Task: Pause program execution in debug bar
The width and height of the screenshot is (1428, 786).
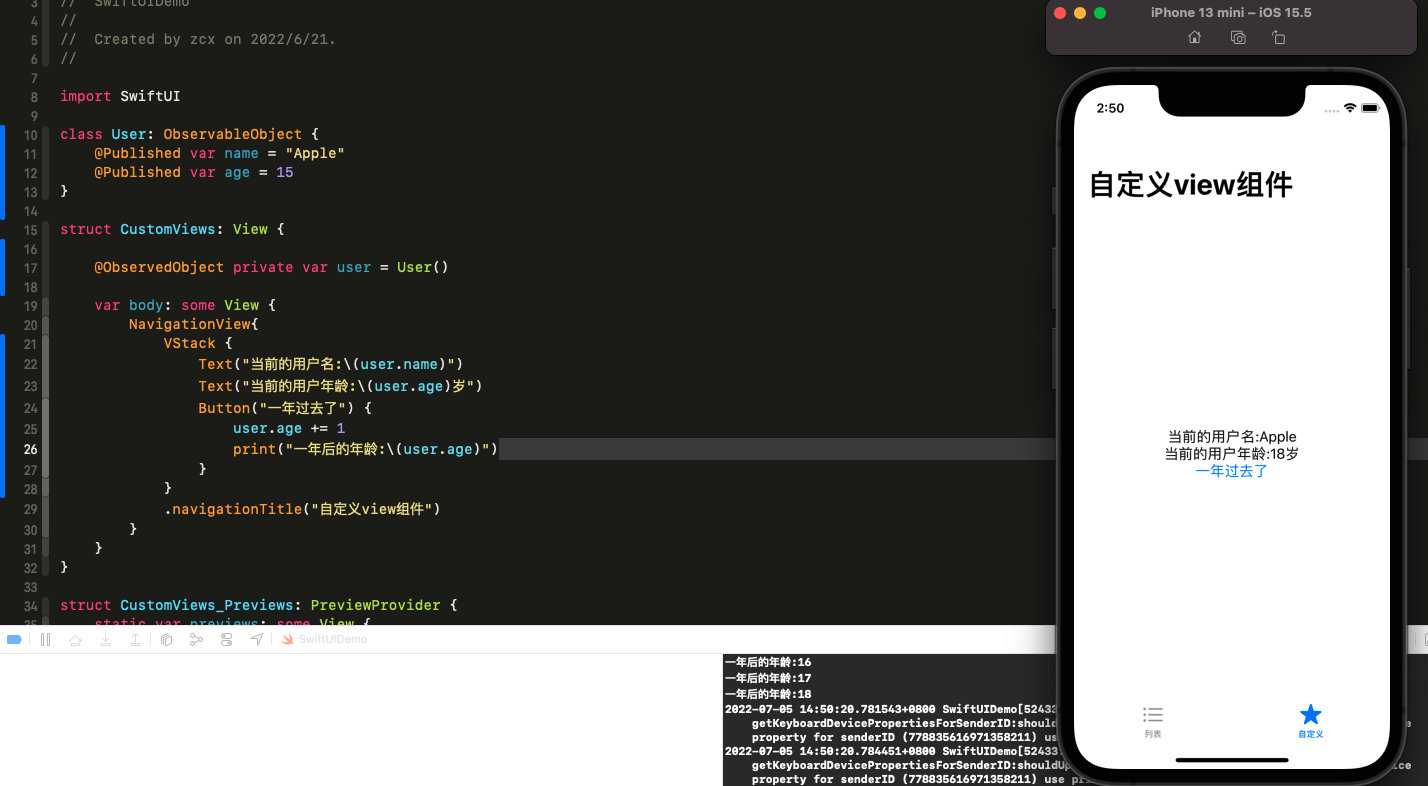Action: [45, 639]
